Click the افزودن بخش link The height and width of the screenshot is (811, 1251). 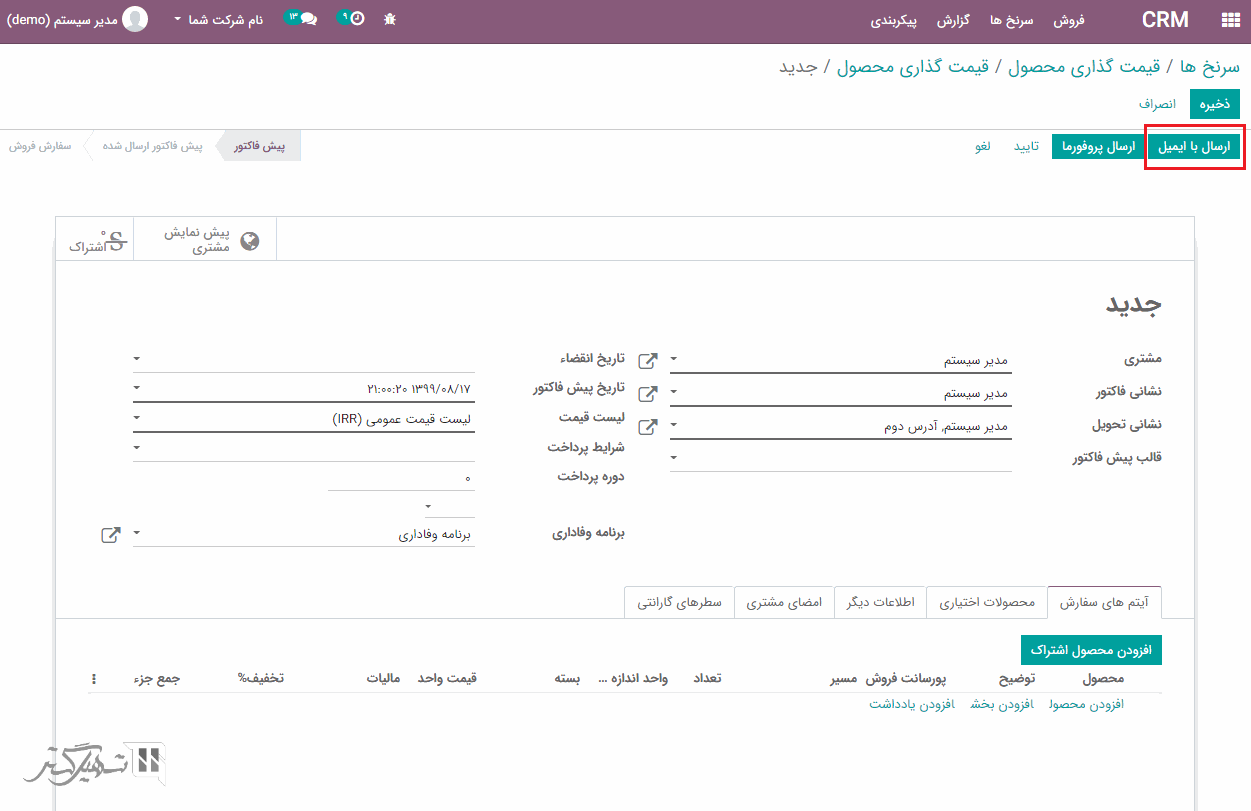pyautogui.click(x=1001, y=704)
